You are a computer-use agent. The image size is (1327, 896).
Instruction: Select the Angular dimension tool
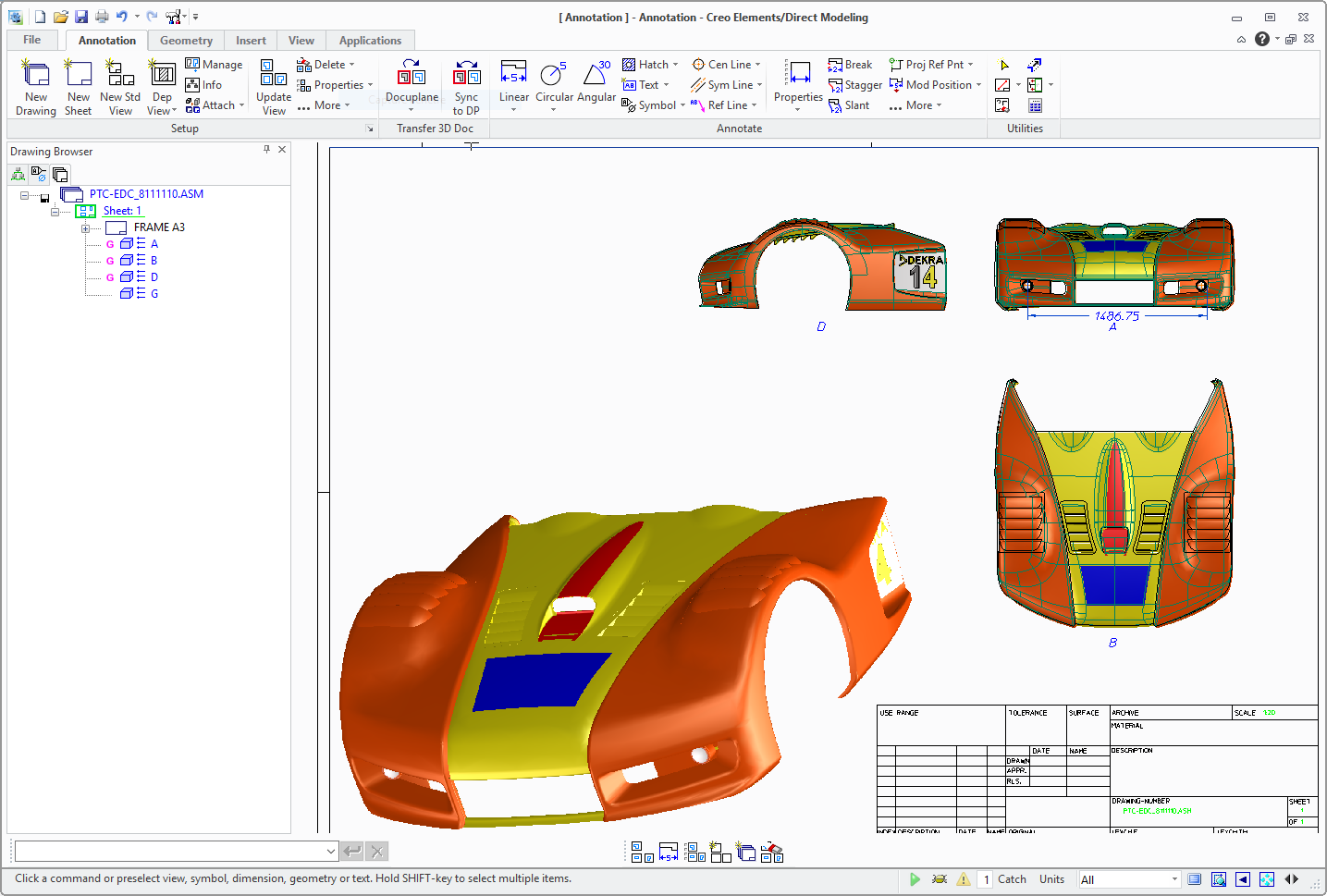coord(596,73)
